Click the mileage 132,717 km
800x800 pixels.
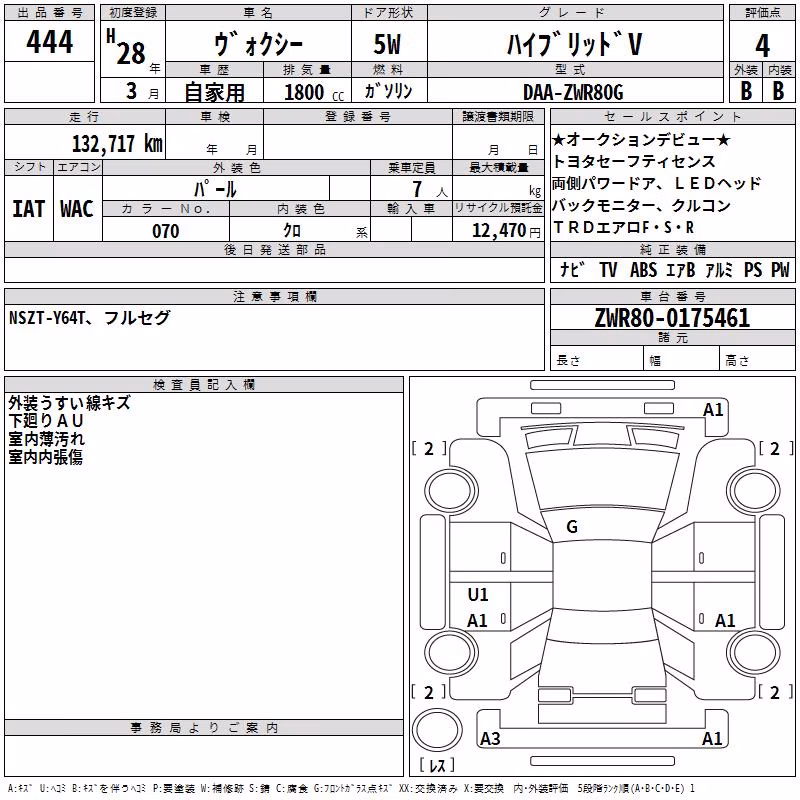(x=117, y=143)
